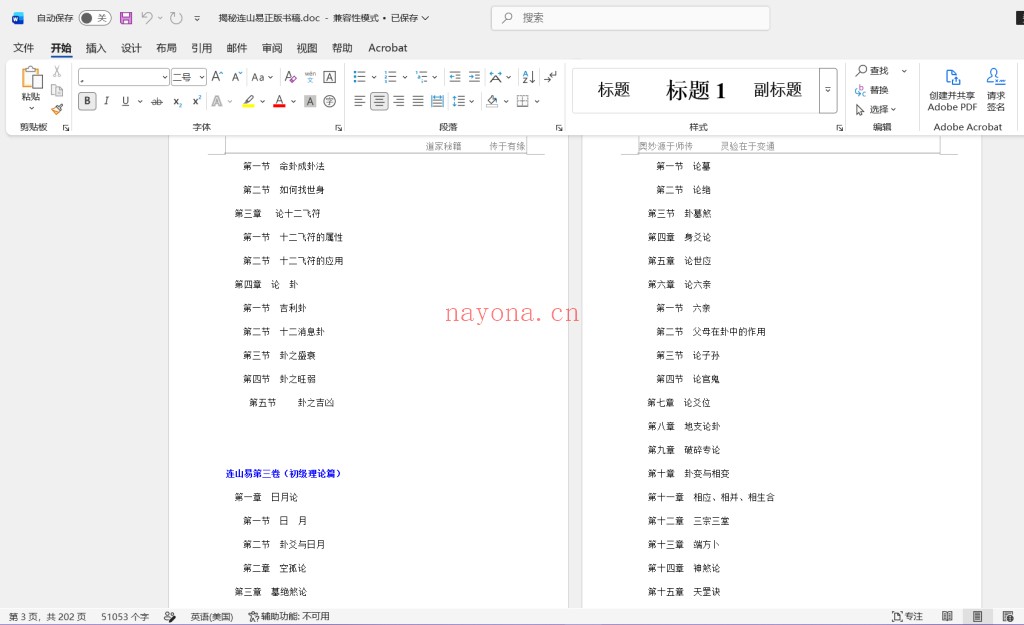Open the Layout tab

click(x=166, y=48)
